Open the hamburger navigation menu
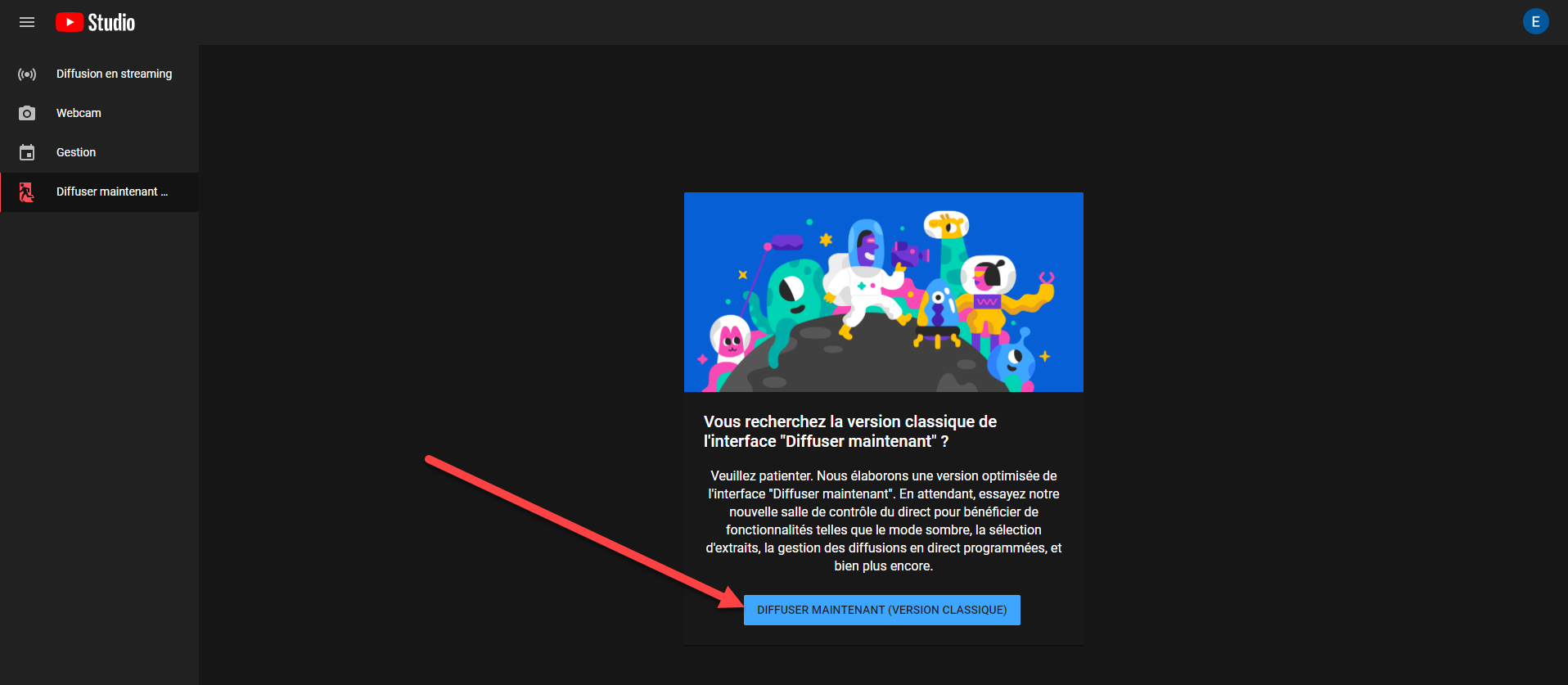 coord(27,22)
